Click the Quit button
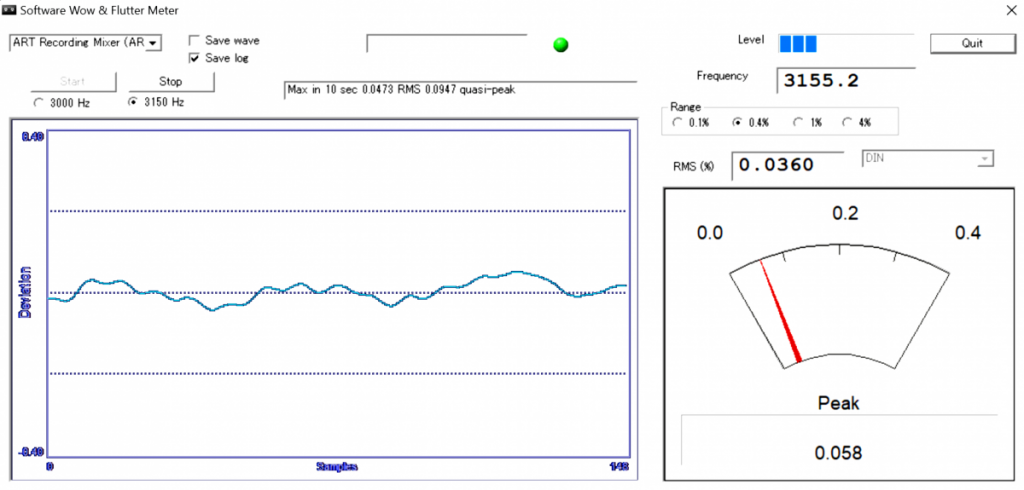 tap(972, 44)
